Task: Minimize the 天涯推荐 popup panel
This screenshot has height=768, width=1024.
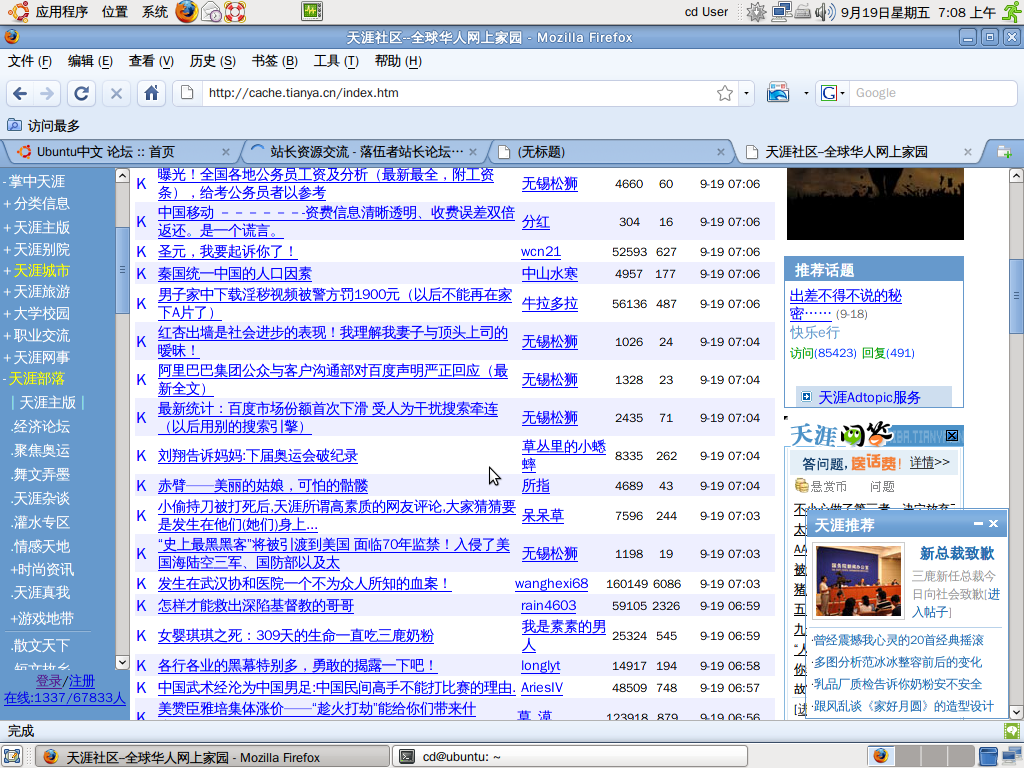Action: 978,524
